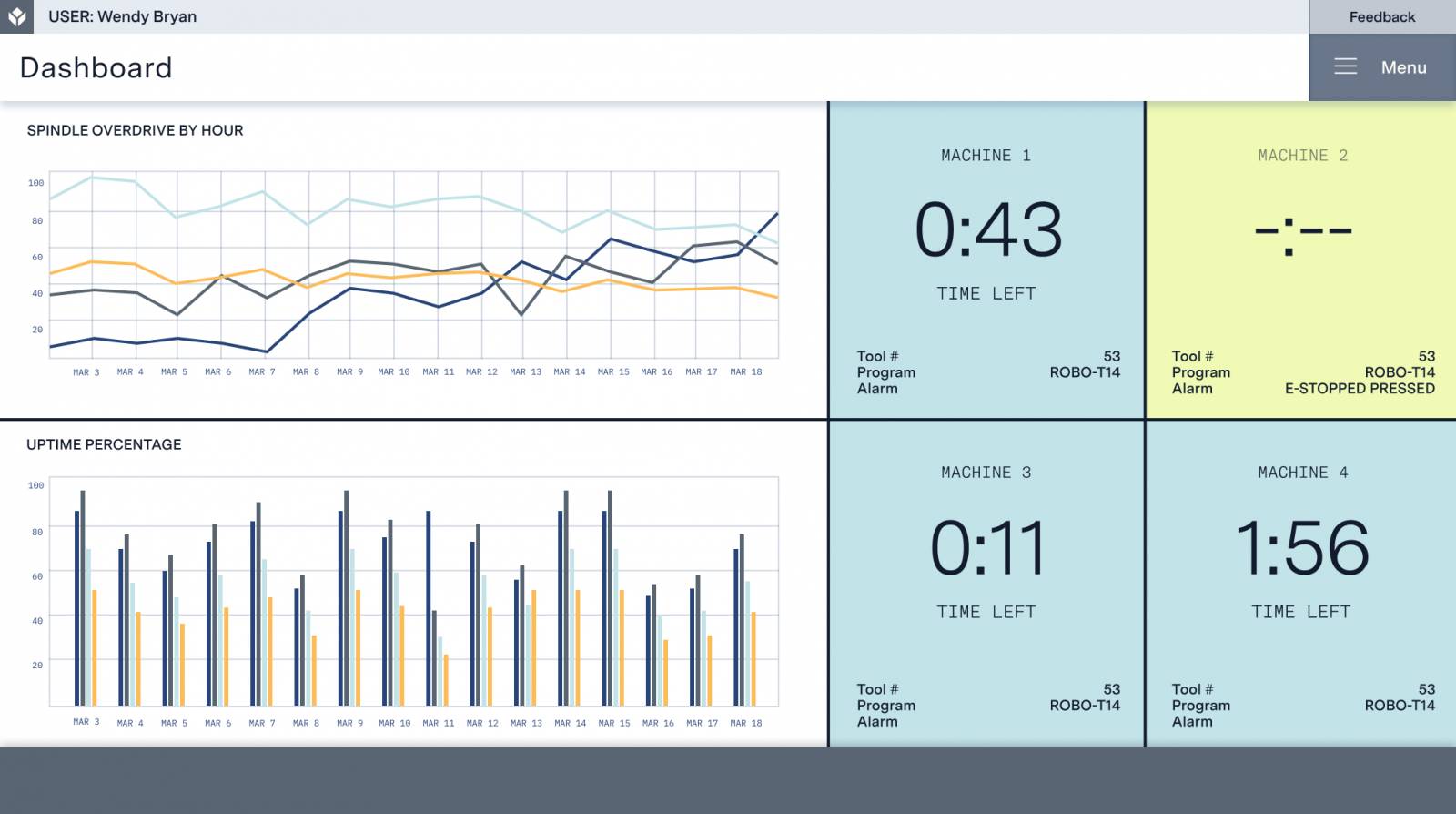Click the MAR 18 point on dark blue line
This screenshot has height=814, width=1456.
[x=777, y=214]
